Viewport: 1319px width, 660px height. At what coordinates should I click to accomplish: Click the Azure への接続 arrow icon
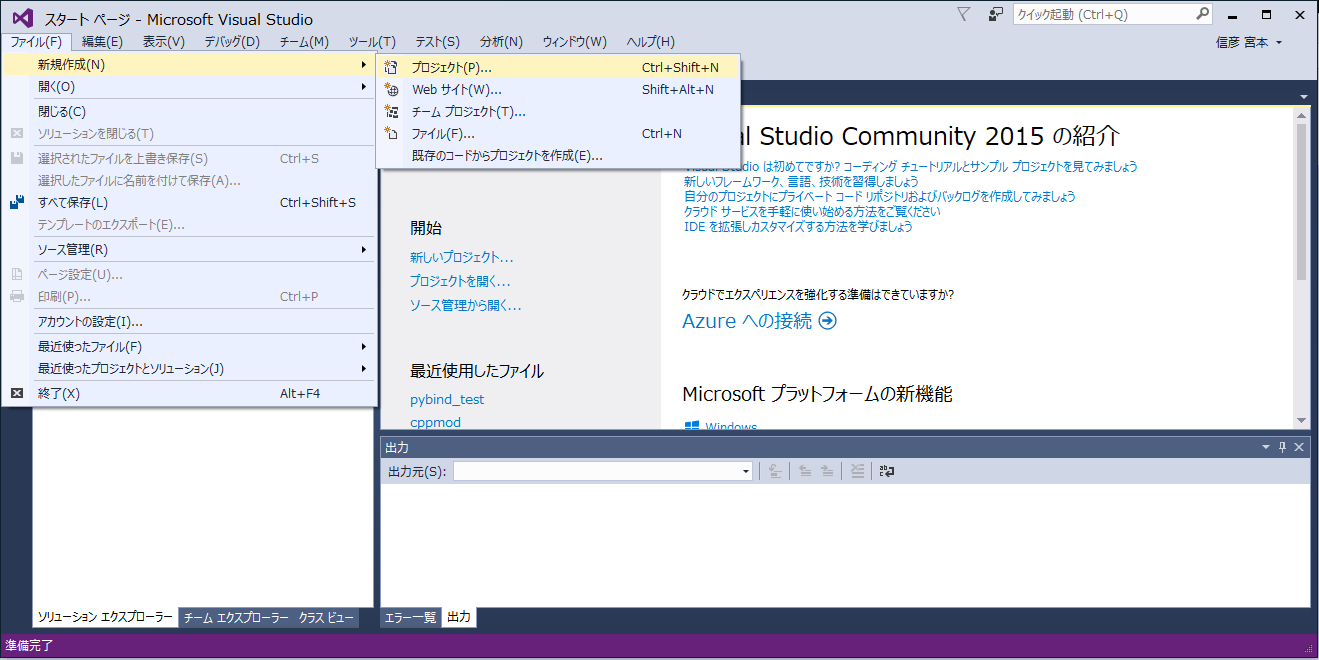pyautogui.click(x=827, y=321)
